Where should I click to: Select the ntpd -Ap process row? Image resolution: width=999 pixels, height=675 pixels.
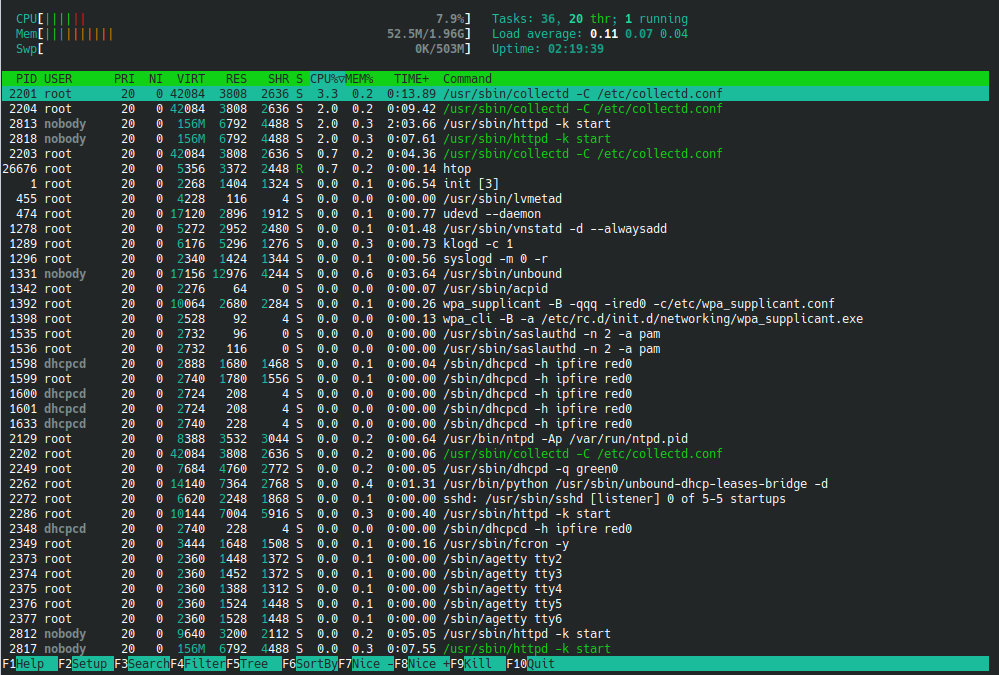pos(495,439)
